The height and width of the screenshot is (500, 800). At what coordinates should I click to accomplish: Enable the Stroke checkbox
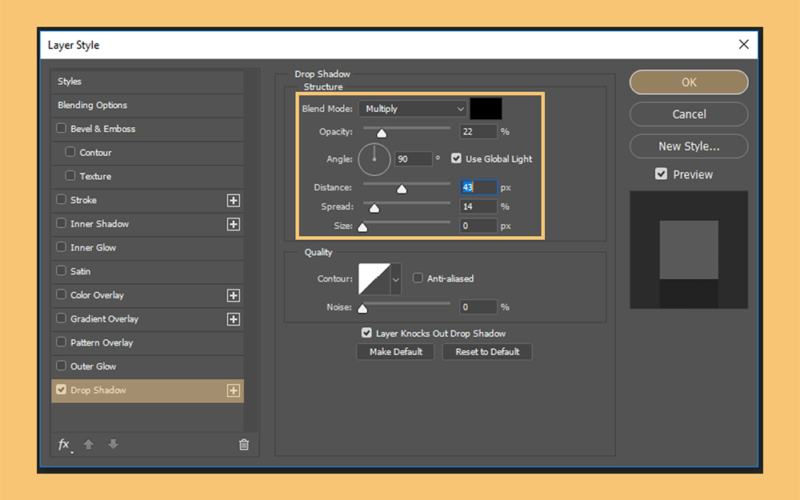61,199
